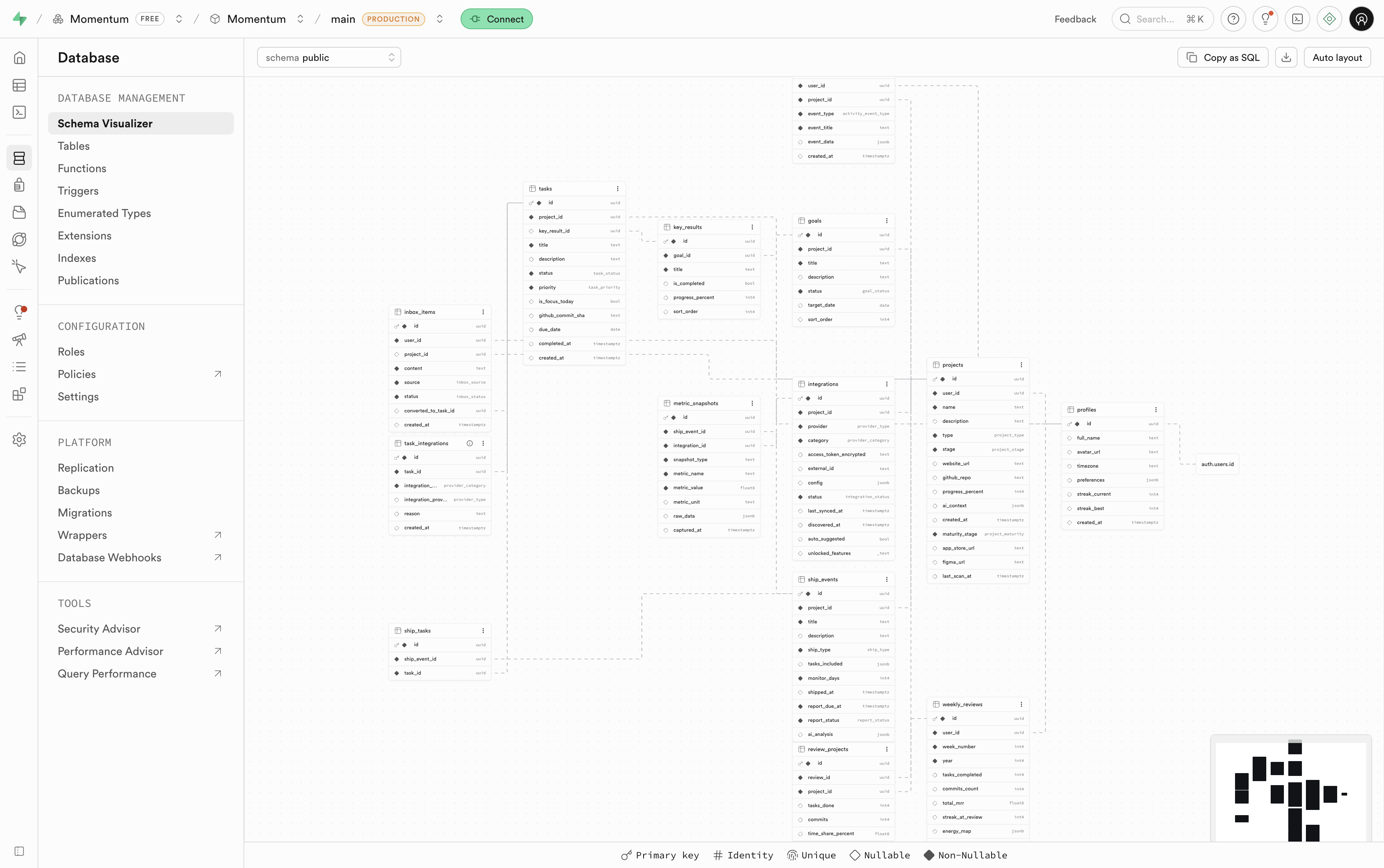Viewport: 1384px width, 868px height.
Task: Open the help question mark icon
Action: pyautogui.click(x=1233, y=19)
